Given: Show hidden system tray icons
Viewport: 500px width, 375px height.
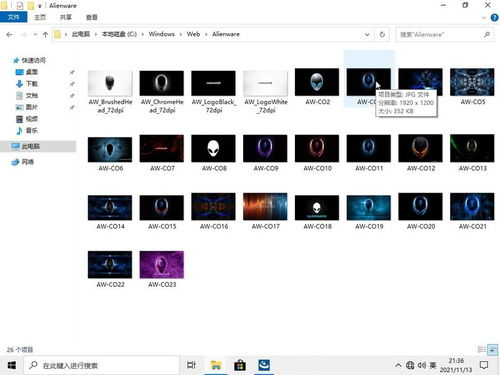Looking at the screenshot, I should click(398, 365).
